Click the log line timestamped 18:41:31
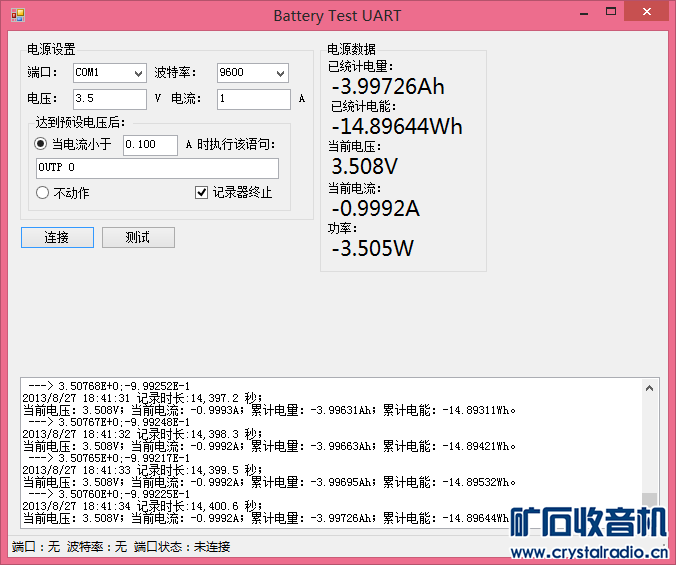 (142, 398)
